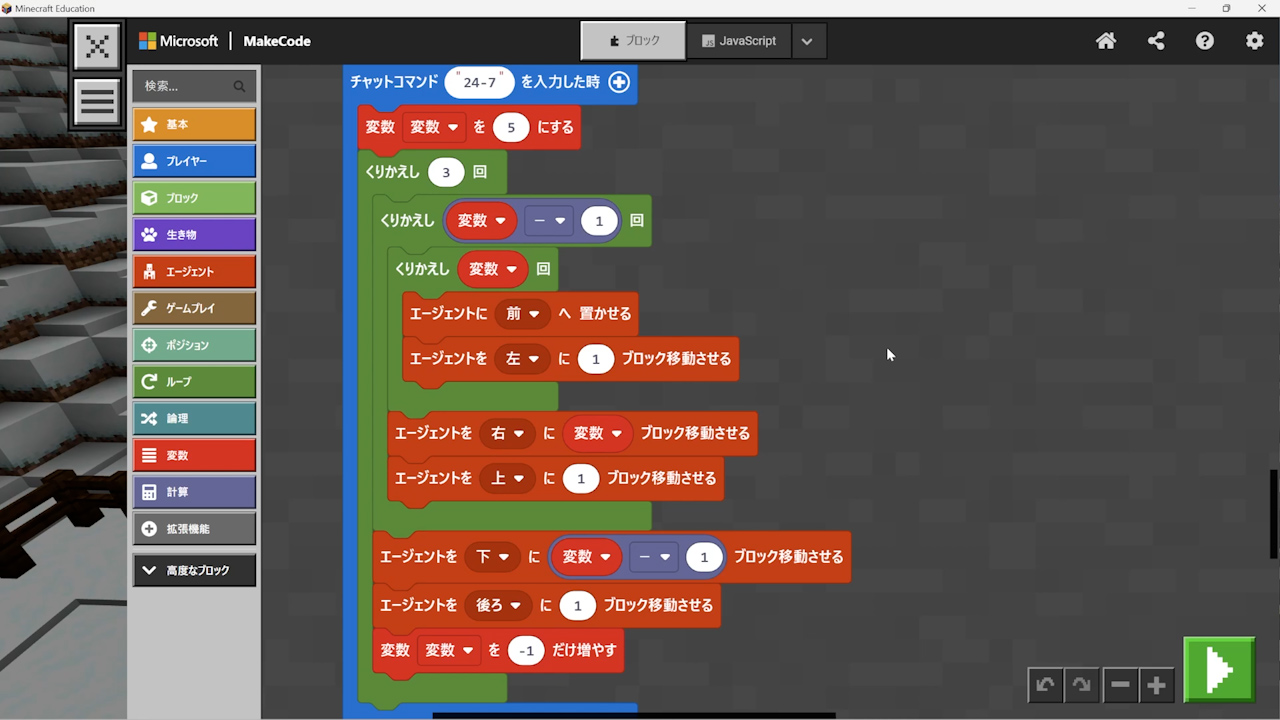The width and height of the screenshot is (1280, 720).
Task: Zoom in with the plus icon
Action: [1157, 685]
